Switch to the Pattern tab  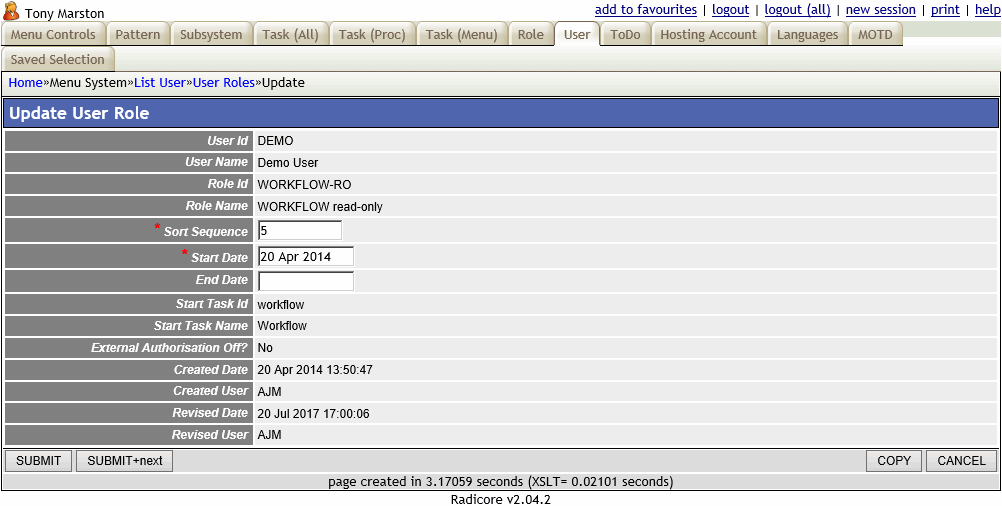point(138,35)
